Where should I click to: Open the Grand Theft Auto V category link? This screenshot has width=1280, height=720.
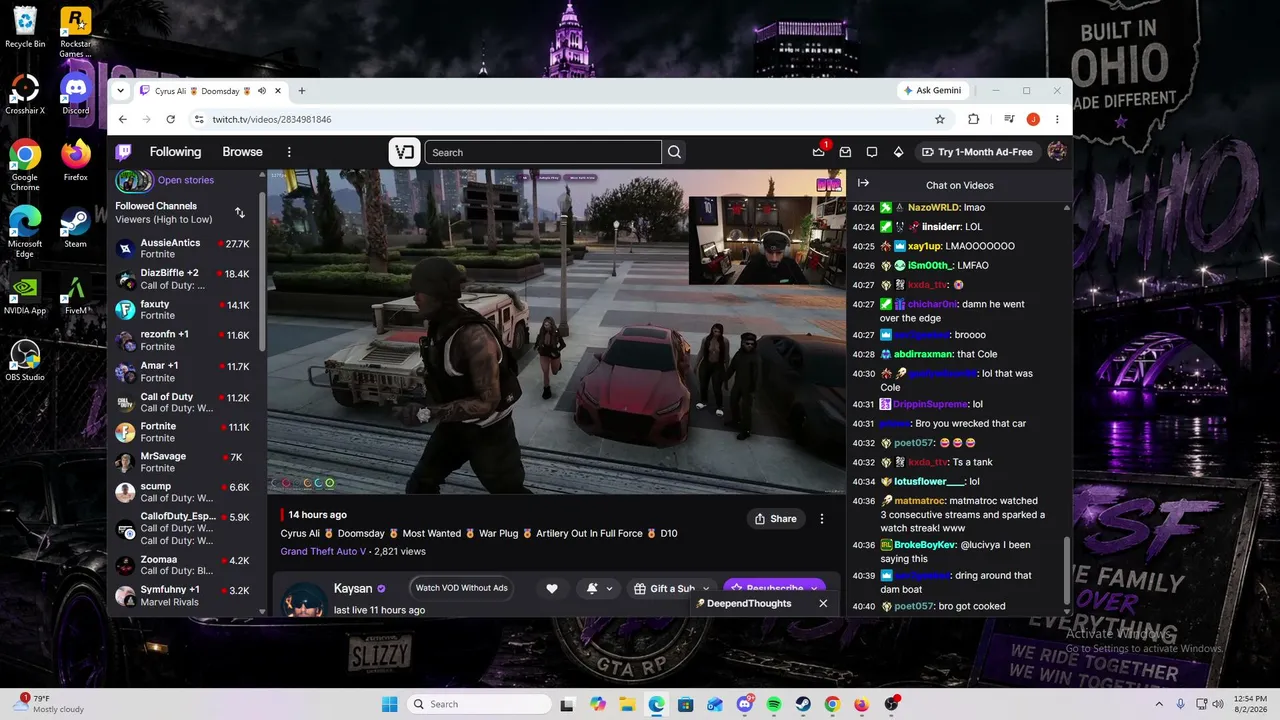pos(322,551)
